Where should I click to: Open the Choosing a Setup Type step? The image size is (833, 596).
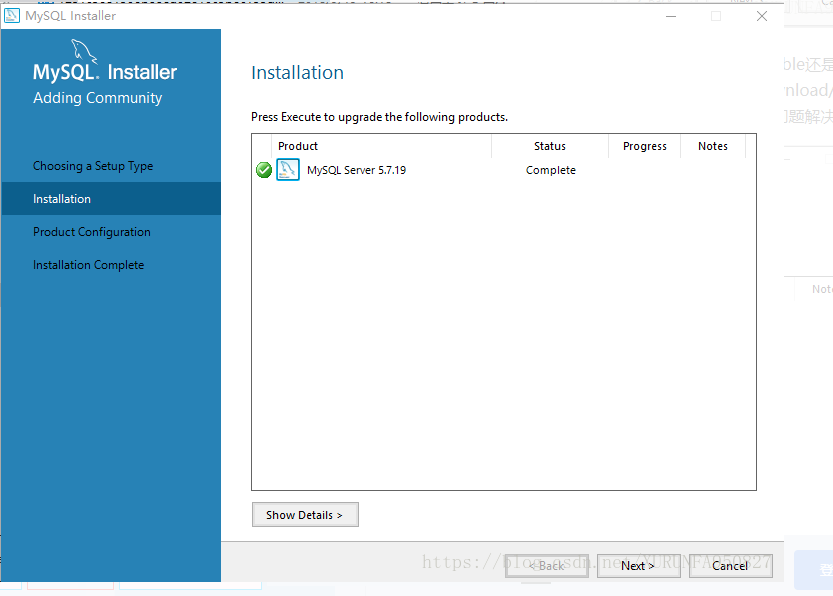tap(93, 166)
